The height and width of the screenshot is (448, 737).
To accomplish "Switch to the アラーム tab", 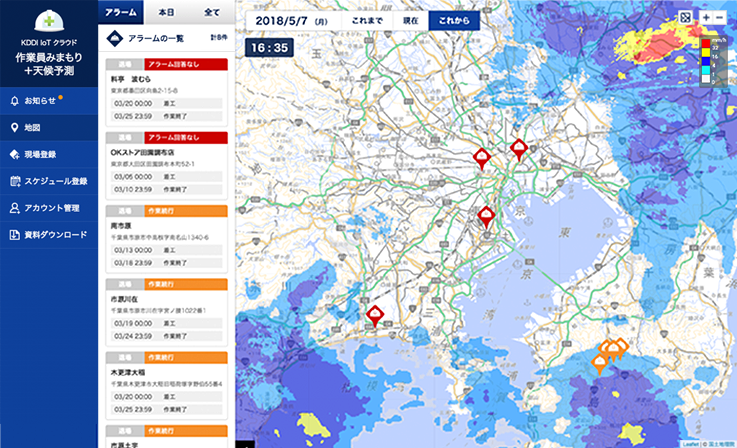I will tap(121, 12).
